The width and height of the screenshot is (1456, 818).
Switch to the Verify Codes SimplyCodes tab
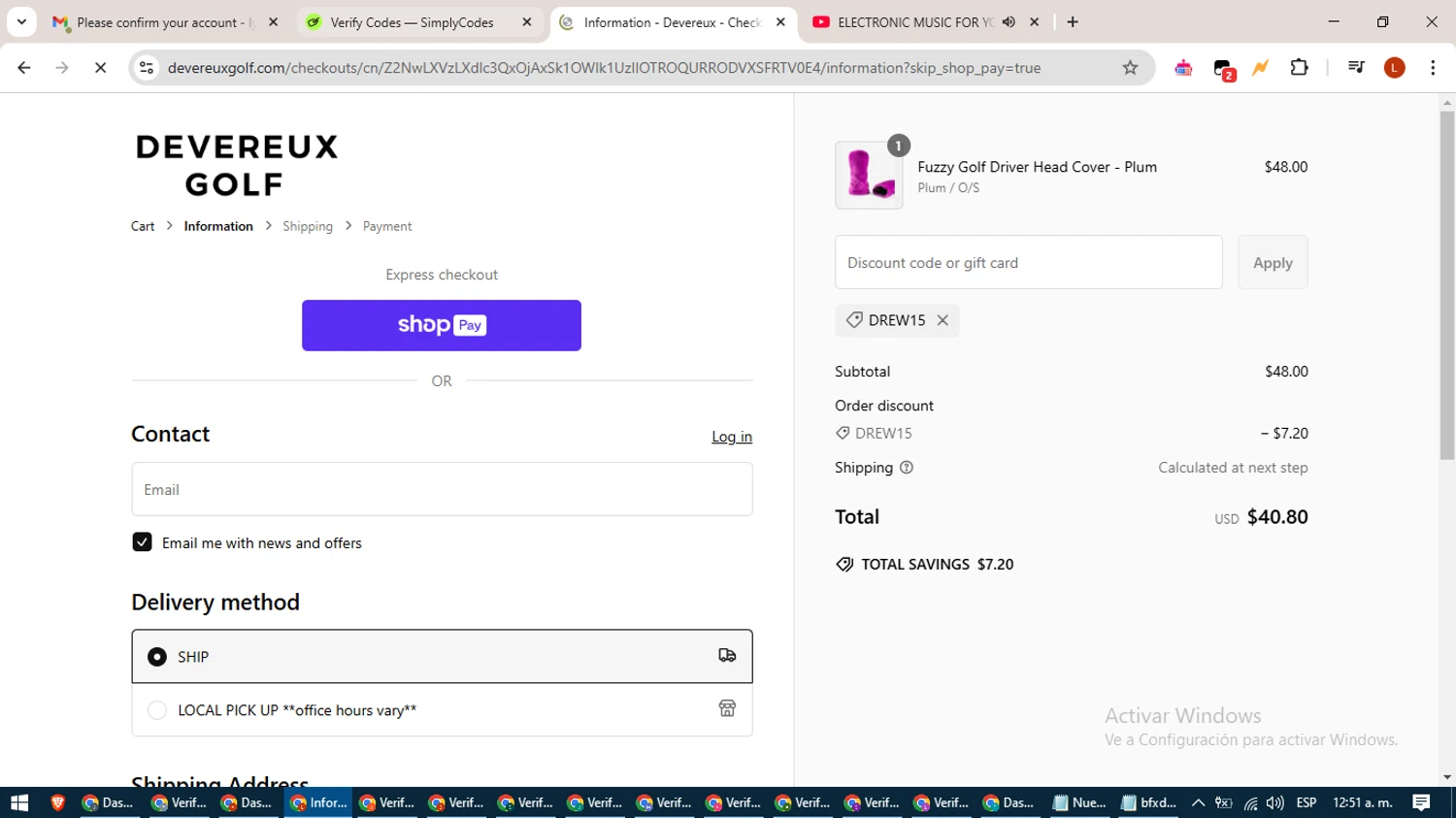419,22
